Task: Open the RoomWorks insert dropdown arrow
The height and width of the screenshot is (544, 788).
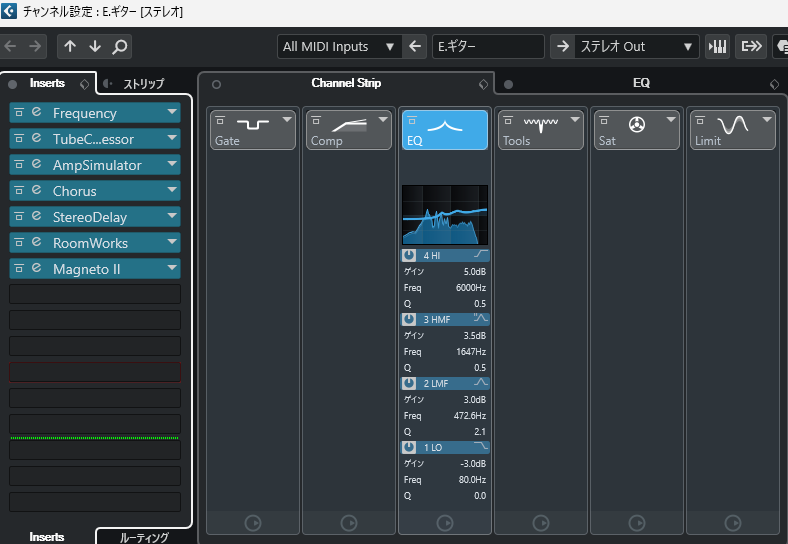Action: [x=172, y=242]
